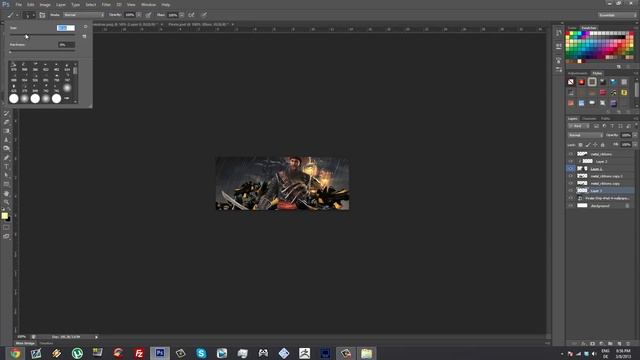Lock transparent pixels in Layers panel

click(x=580, y=144)
